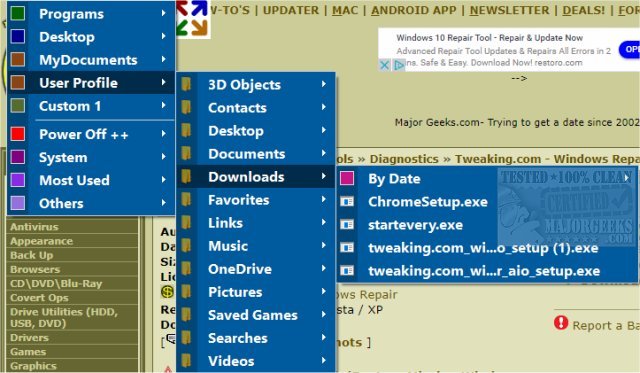Click the olive Custom 1 icon
Screen dimensions: 640x373
pos(18,106)
